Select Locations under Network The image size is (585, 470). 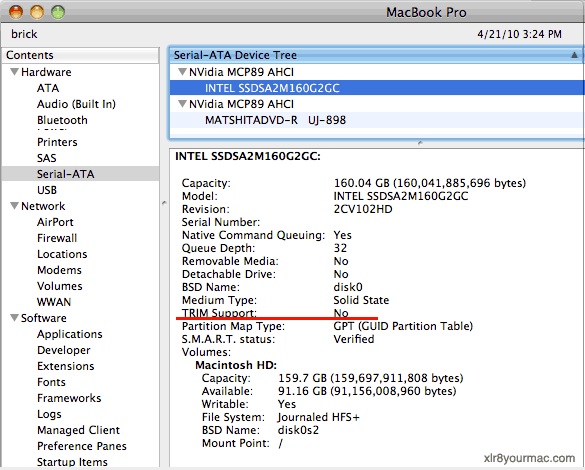(62, 254)
